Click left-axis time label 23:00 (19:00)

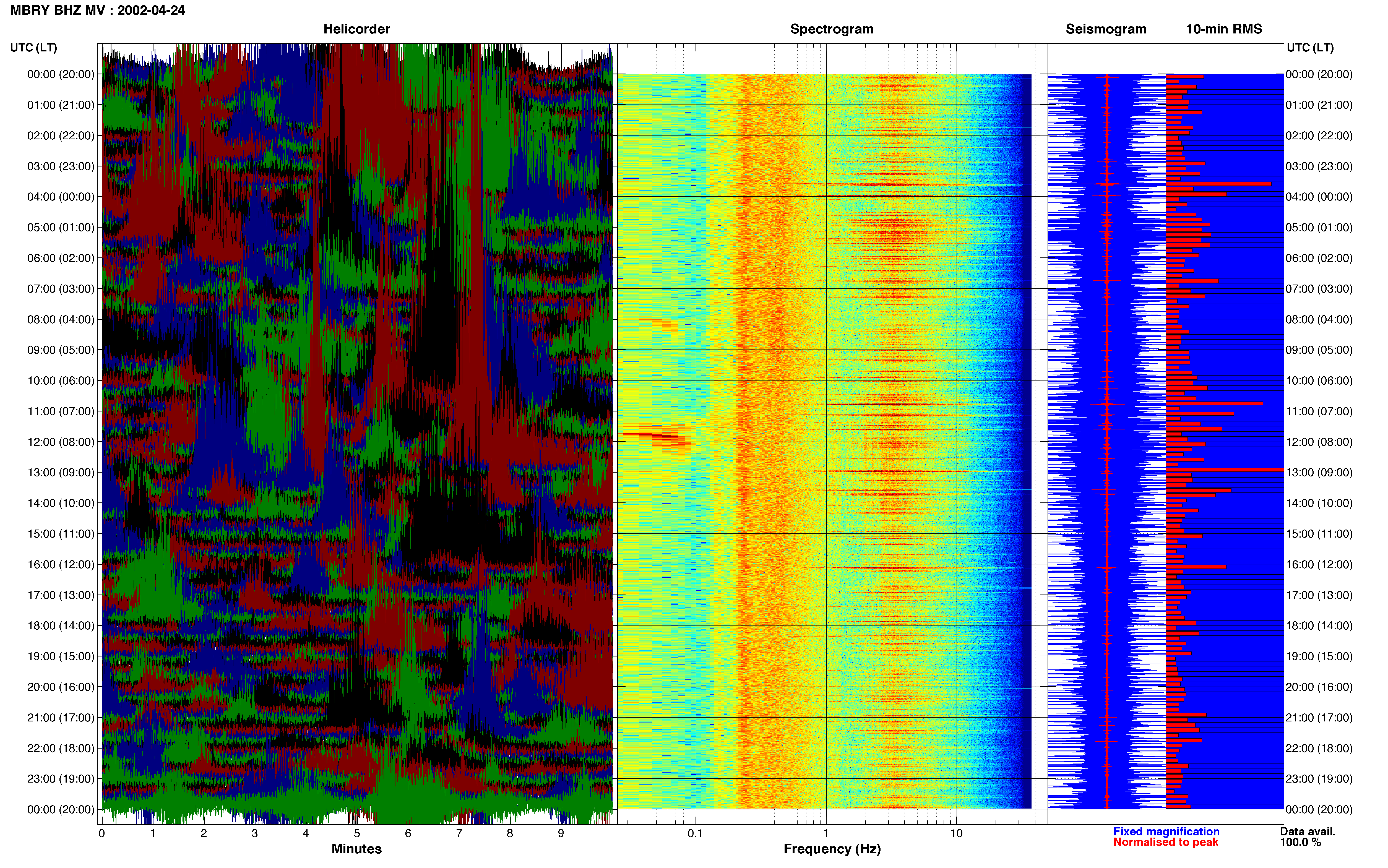61,779
